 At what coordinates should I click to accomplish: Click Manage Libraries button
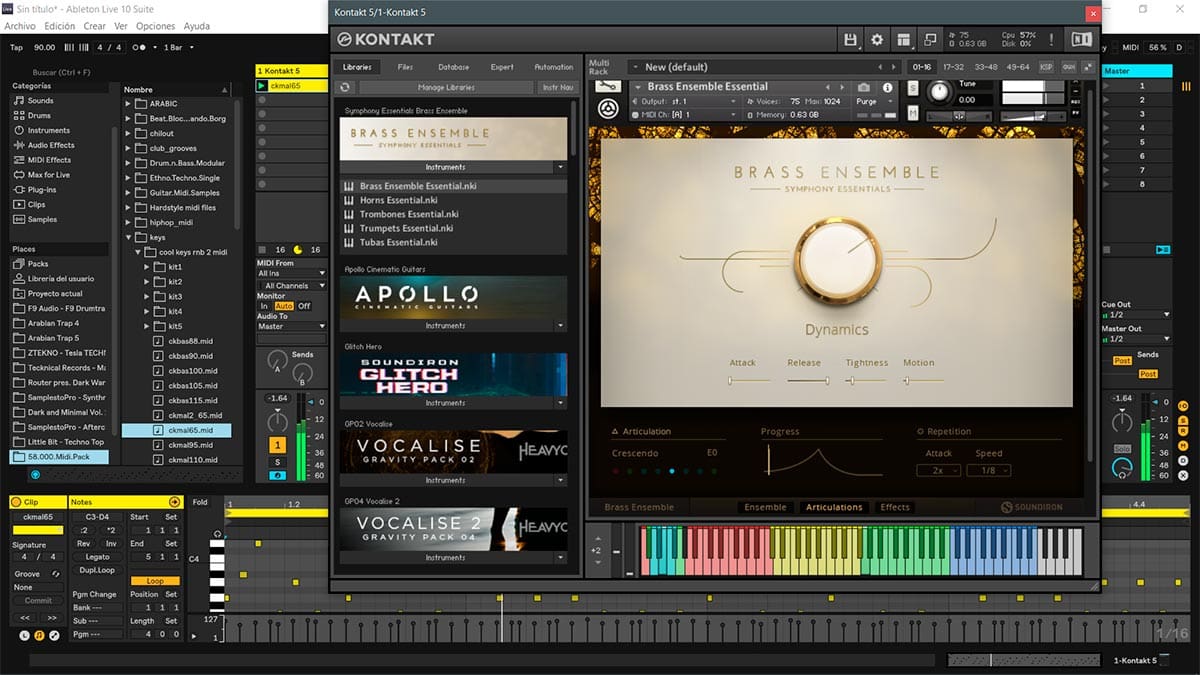coord(446,88)
